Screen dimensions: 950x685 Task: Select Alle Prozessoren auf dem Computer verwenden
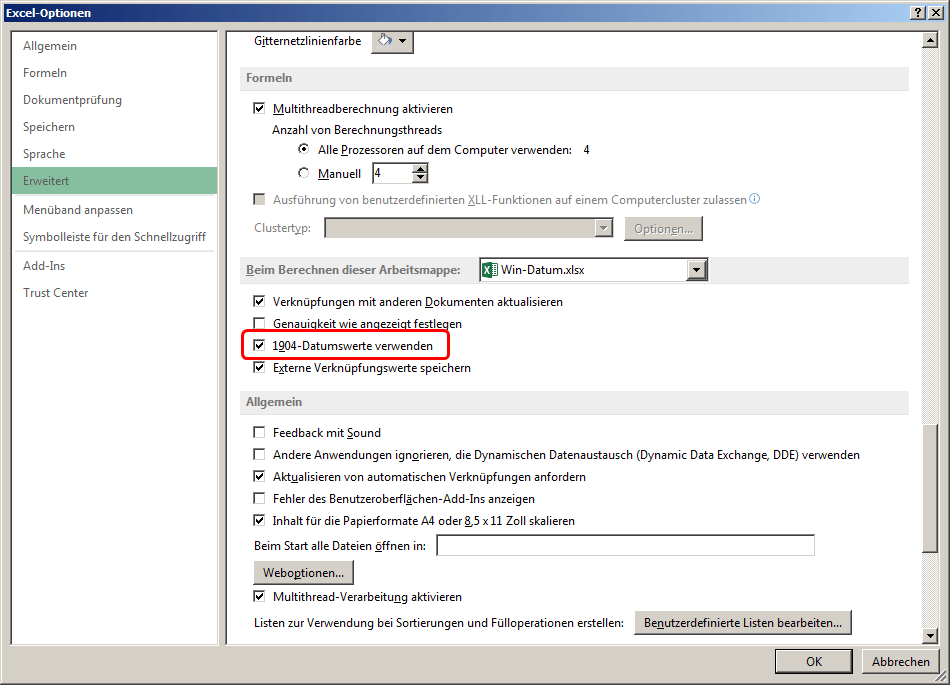(304, 149)
